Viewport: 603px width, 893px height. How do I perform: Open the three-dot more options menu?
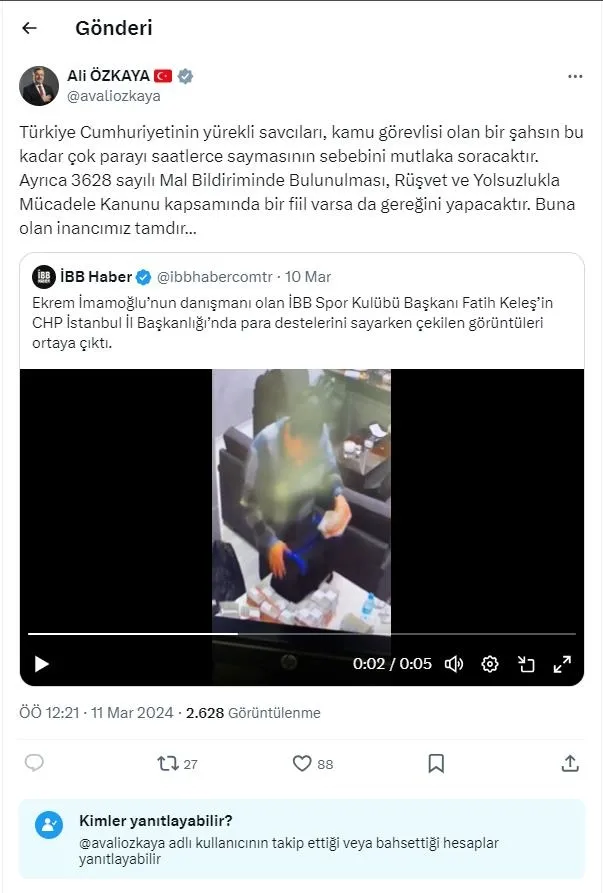point(575,77)
